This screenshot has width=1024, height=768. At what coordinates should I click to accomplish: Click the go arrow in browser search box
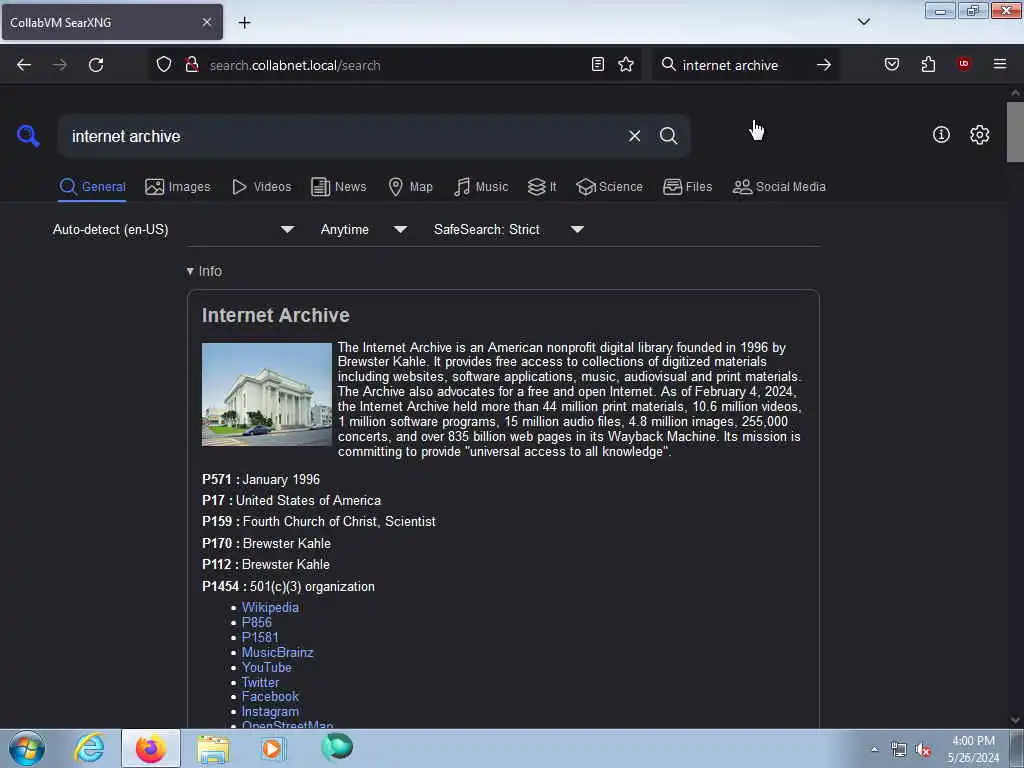coord(824,65)
